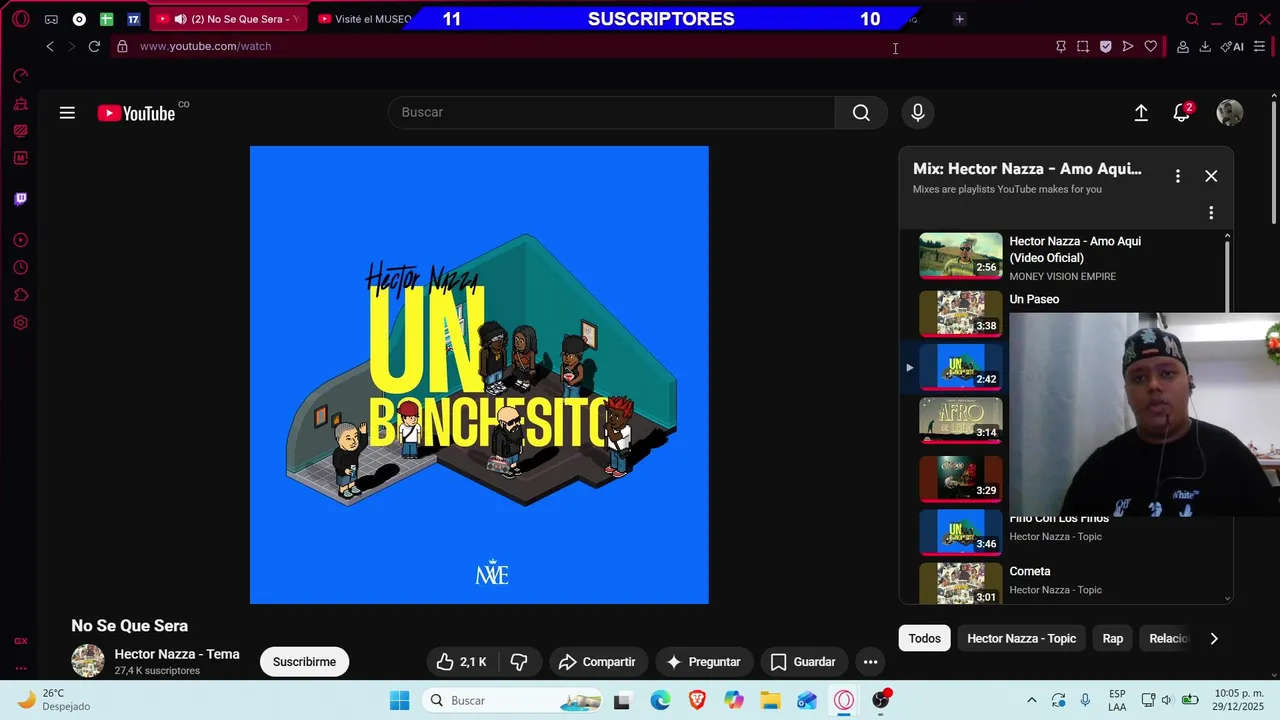Open the Hector Nazza - Tema channel link
This screenshot has width=1280, height=720.
(177, 654)
